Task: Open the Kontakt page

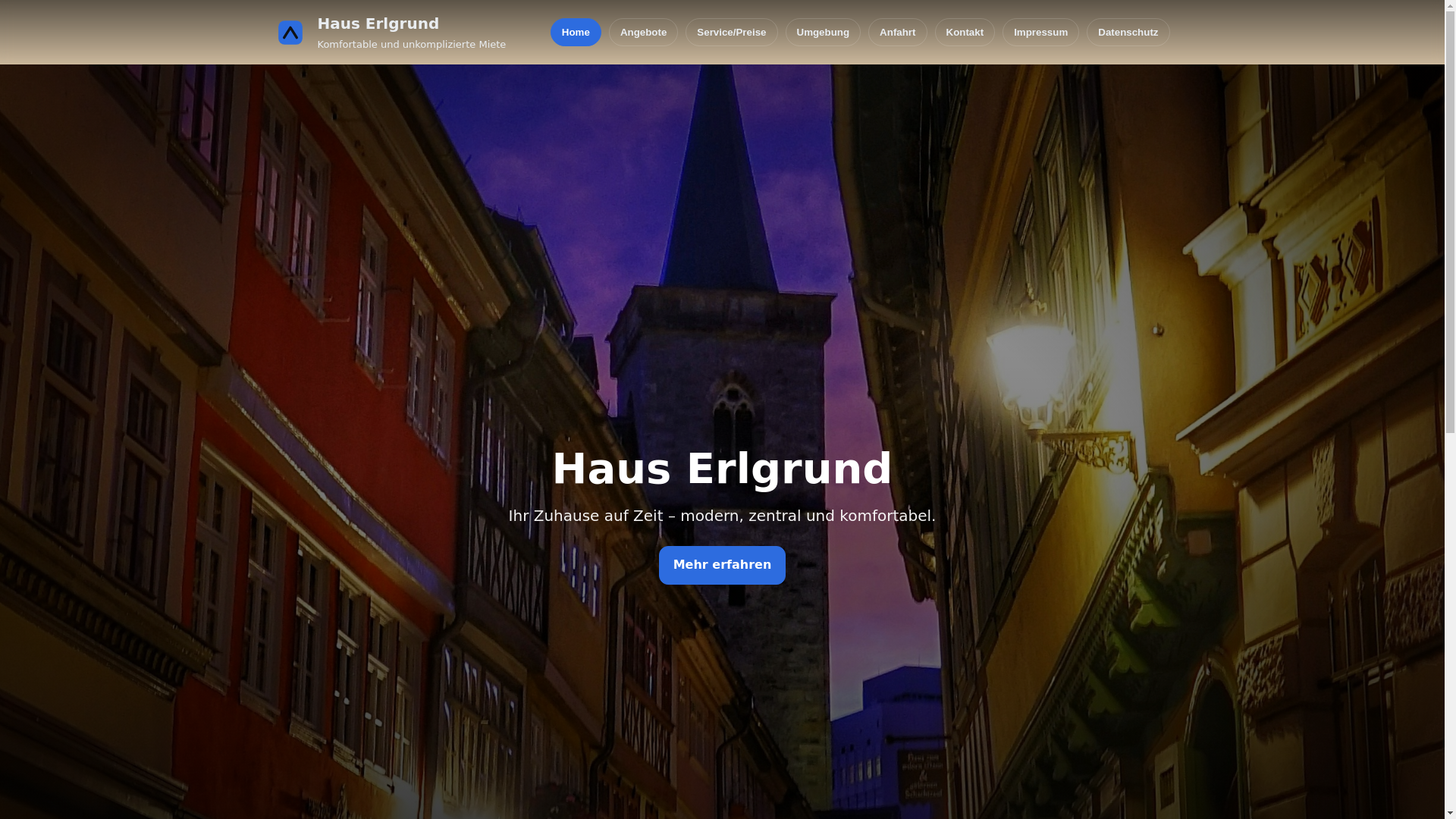Action: pos(965,33)
